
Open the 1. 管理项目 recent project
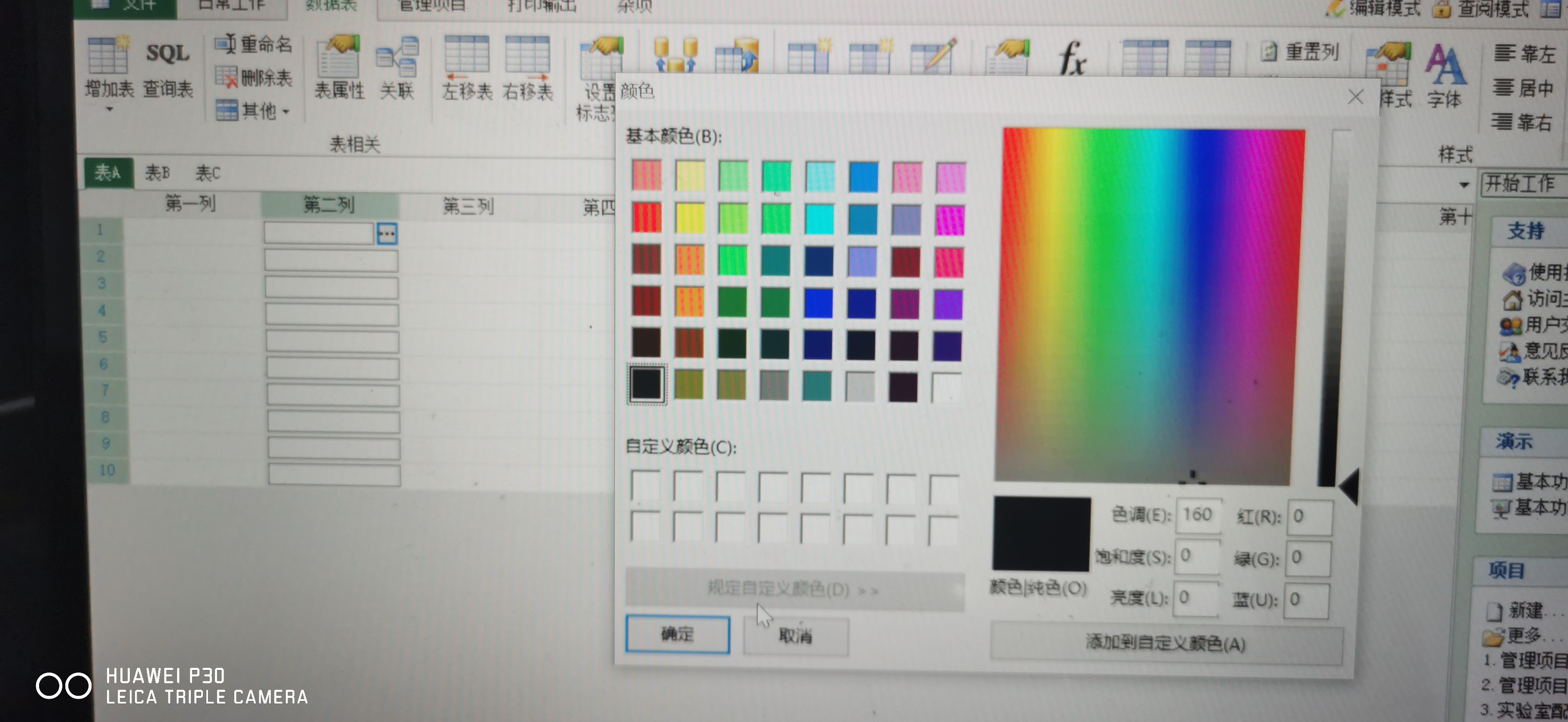(1525, 661)
